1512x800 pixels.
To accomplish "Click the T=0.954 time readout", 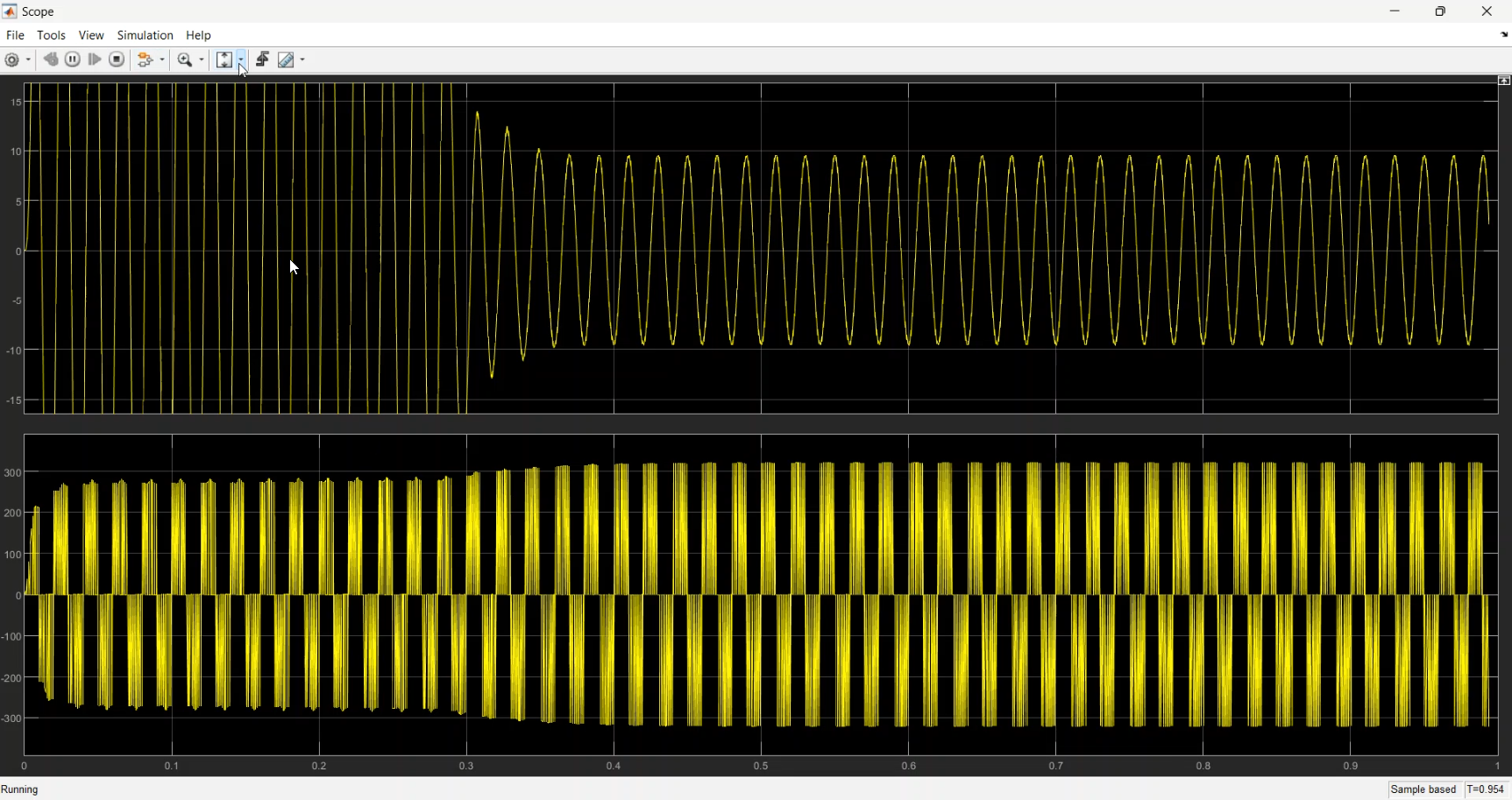I will (x=1487, y=789).
